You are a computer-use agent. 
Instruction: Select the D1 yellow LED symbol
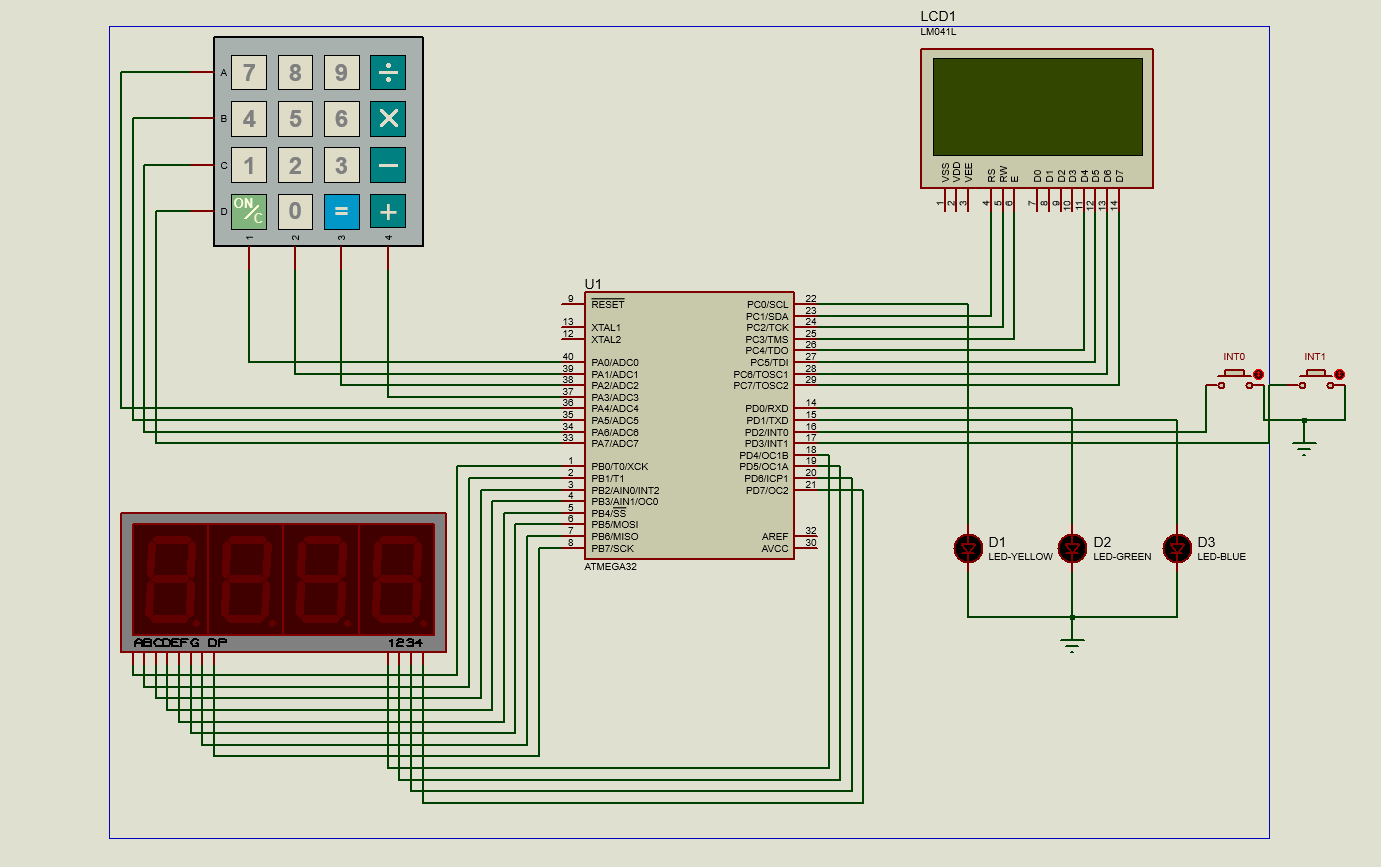tap(968, 547)
